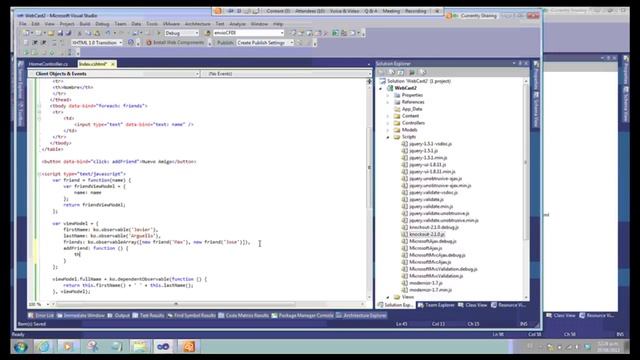The height and width of the screenshot is (360, 640).
Task: Collapse the WebCast2 project node
Action: 381,88
